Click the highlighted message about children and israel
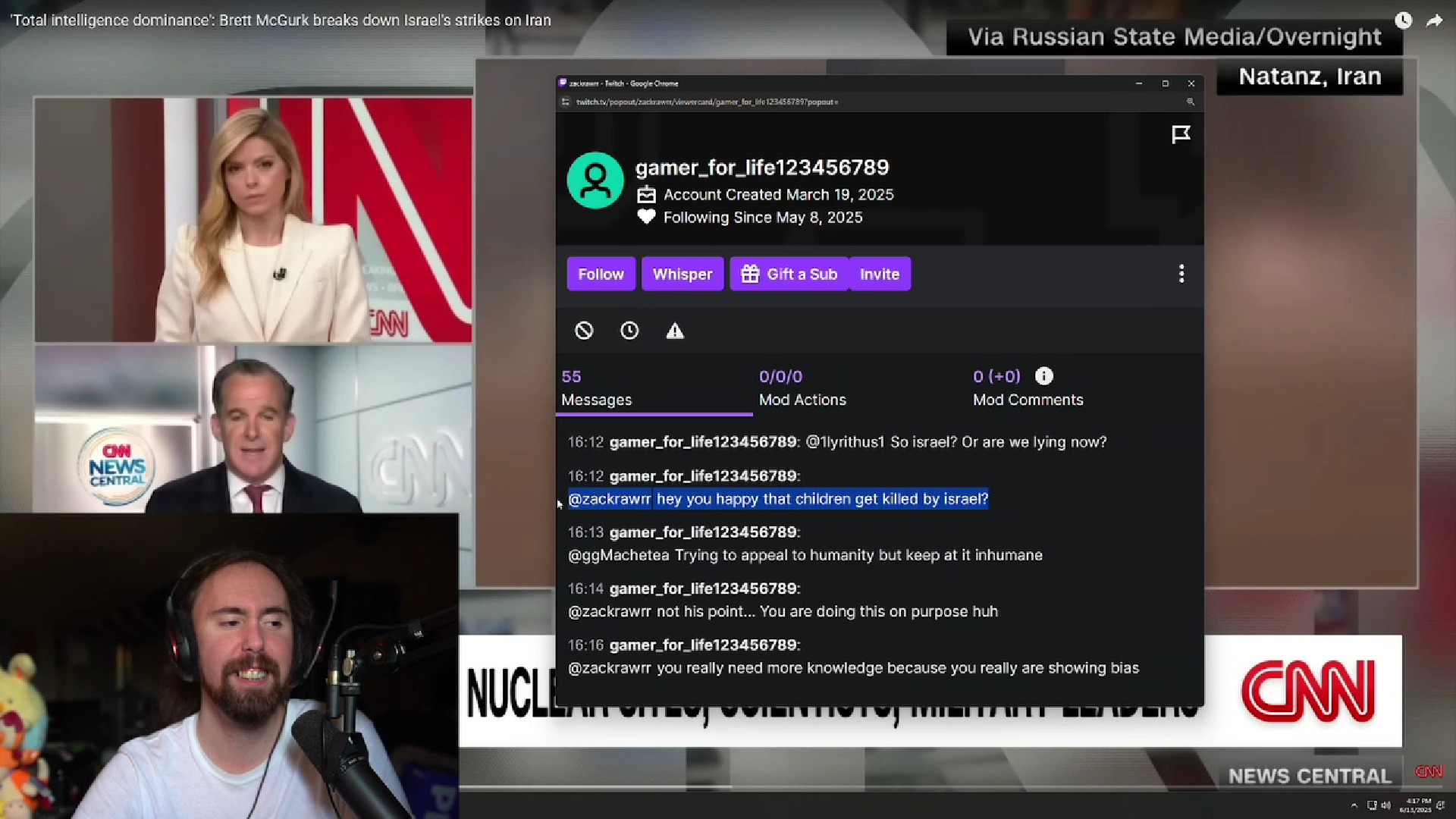The width and height of the screenshot is (1456, 819). [x=778, y=499]
